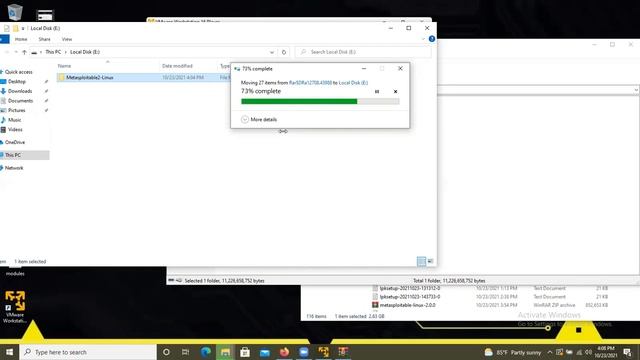Cancel the file move with the X beside pause
This screenshot has height=360, width=640.
395,91
